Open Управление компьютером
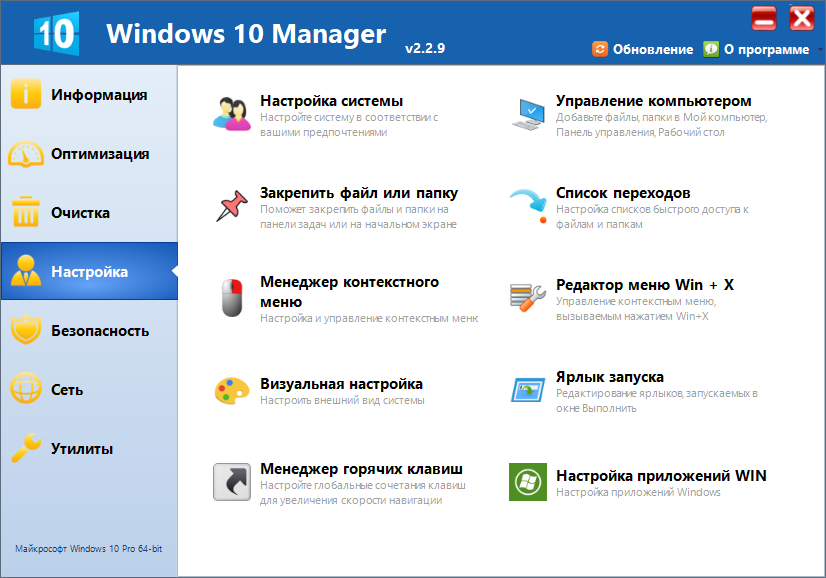 [654, 101]
